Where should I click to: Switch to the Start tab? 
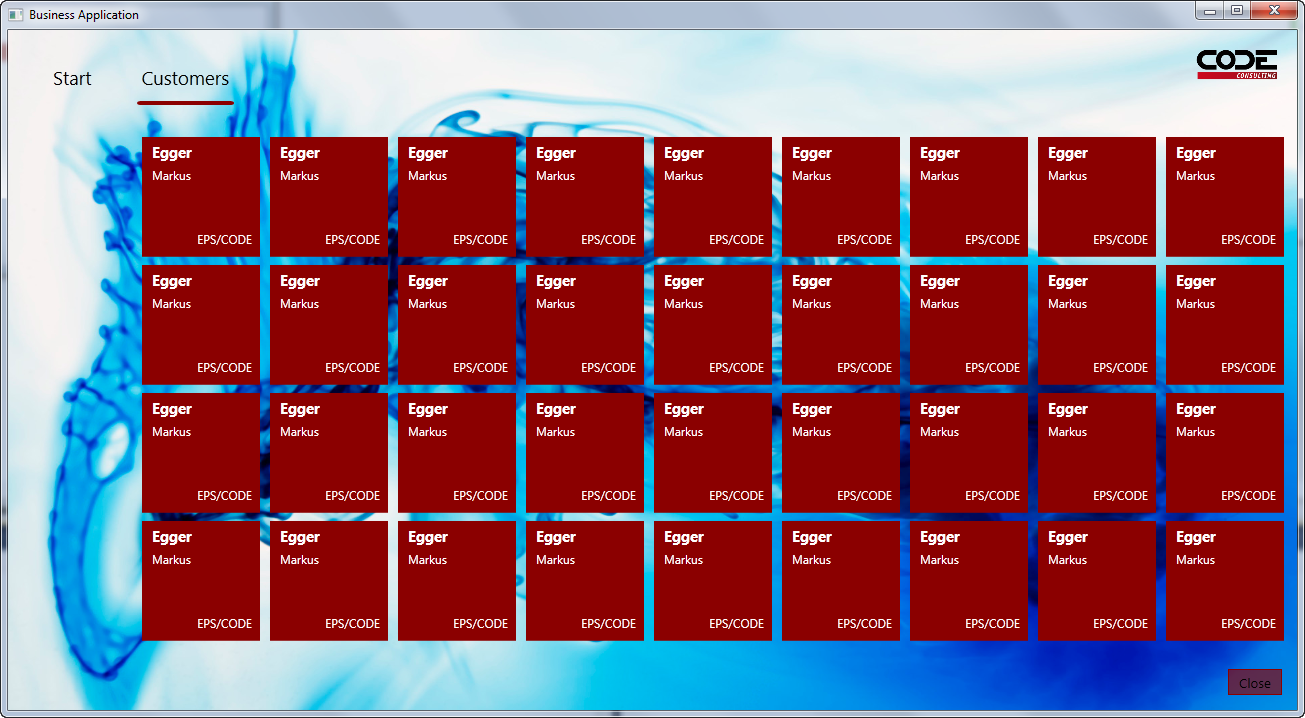pyautogui.click(x=72, y=79)
